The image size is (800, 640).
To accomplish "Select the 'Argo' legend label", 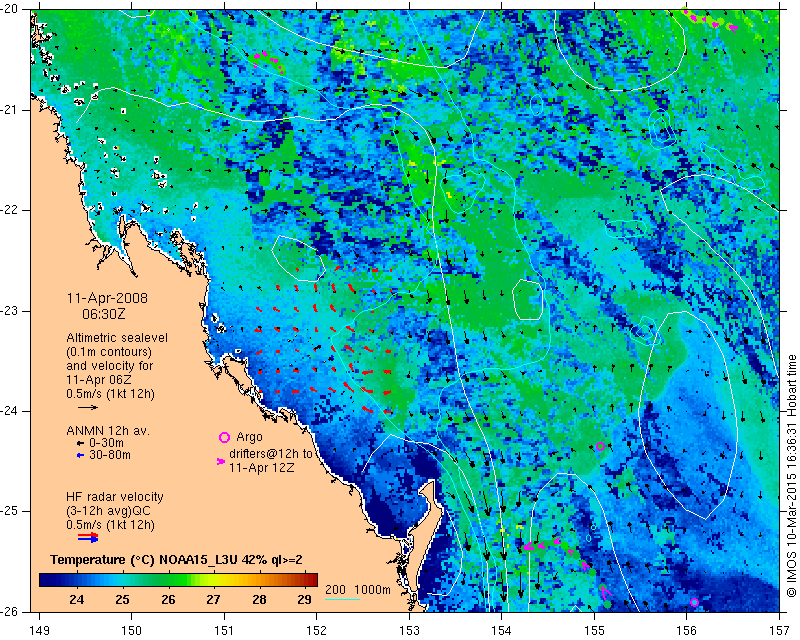I will pos(249,437).
